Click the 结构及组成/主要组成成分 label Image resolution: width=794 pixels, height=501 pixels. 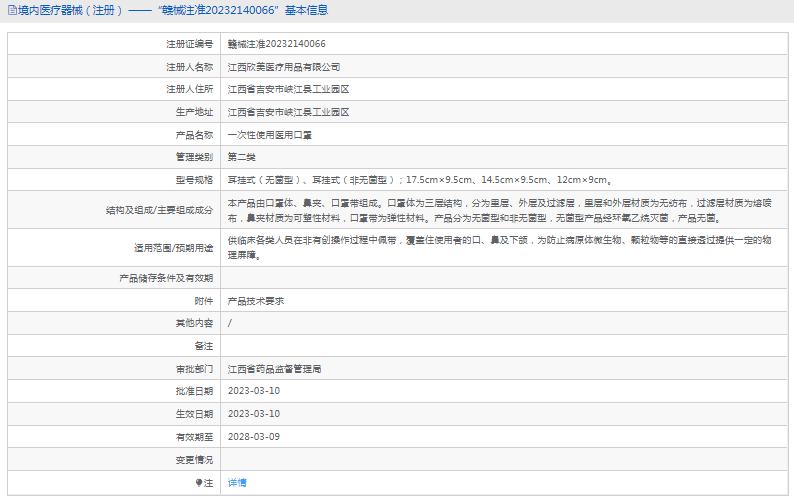pos(160,210)
